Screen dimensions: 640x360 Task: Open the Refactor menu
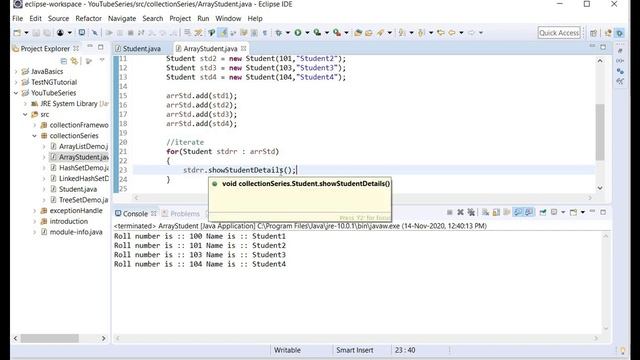click(x=88, y=18)
